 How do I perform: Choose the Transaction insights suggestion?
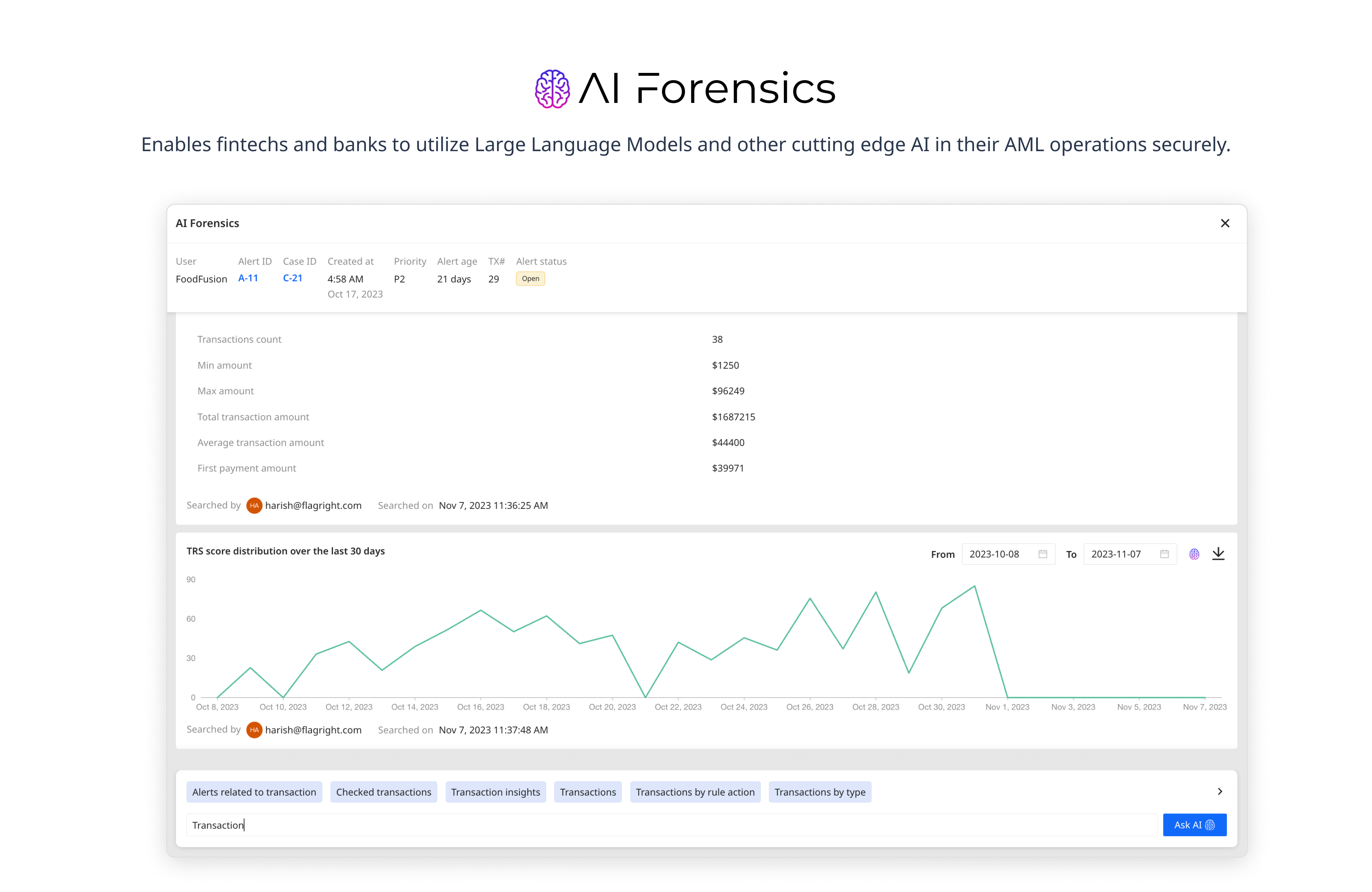pyautogui.click(x=495, y=792)
